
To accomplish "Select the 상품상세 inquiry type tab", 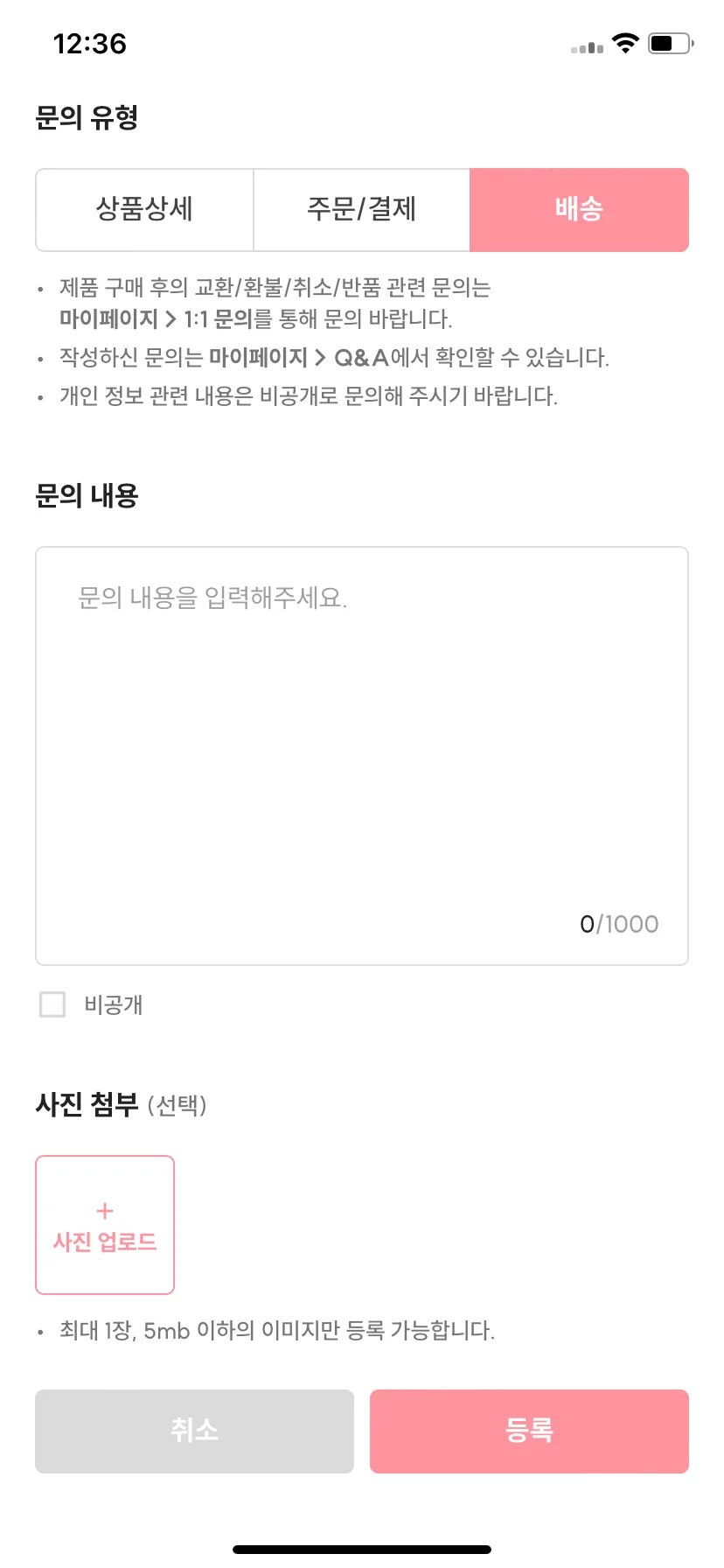I will (145, 210).
